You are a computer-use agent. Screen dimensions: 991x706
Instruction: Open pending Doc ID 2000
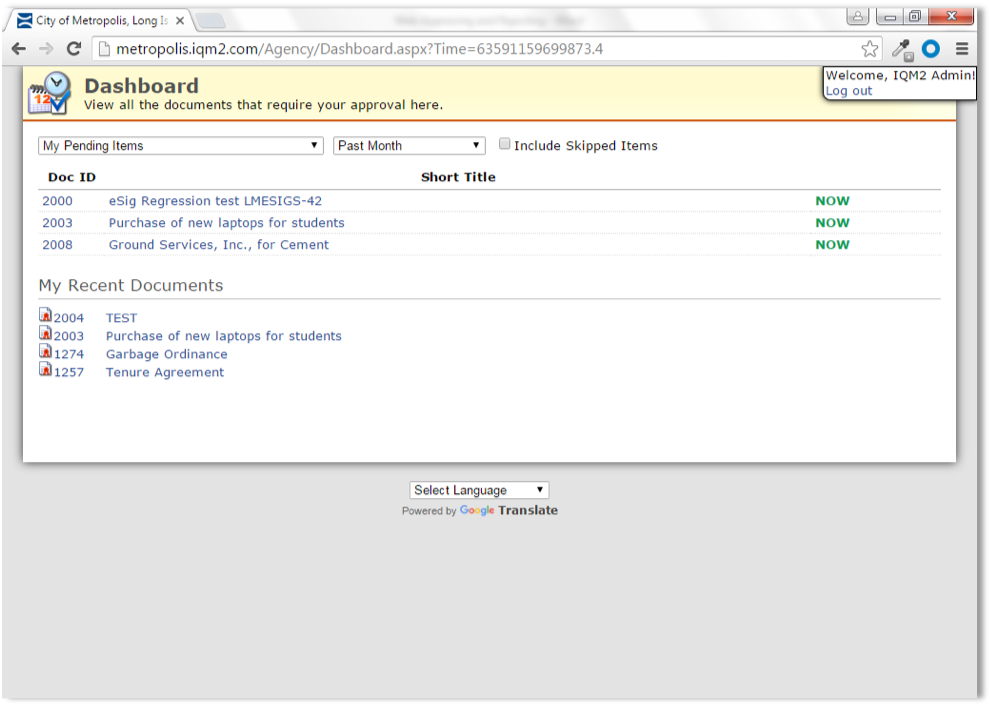pos(58,201)
